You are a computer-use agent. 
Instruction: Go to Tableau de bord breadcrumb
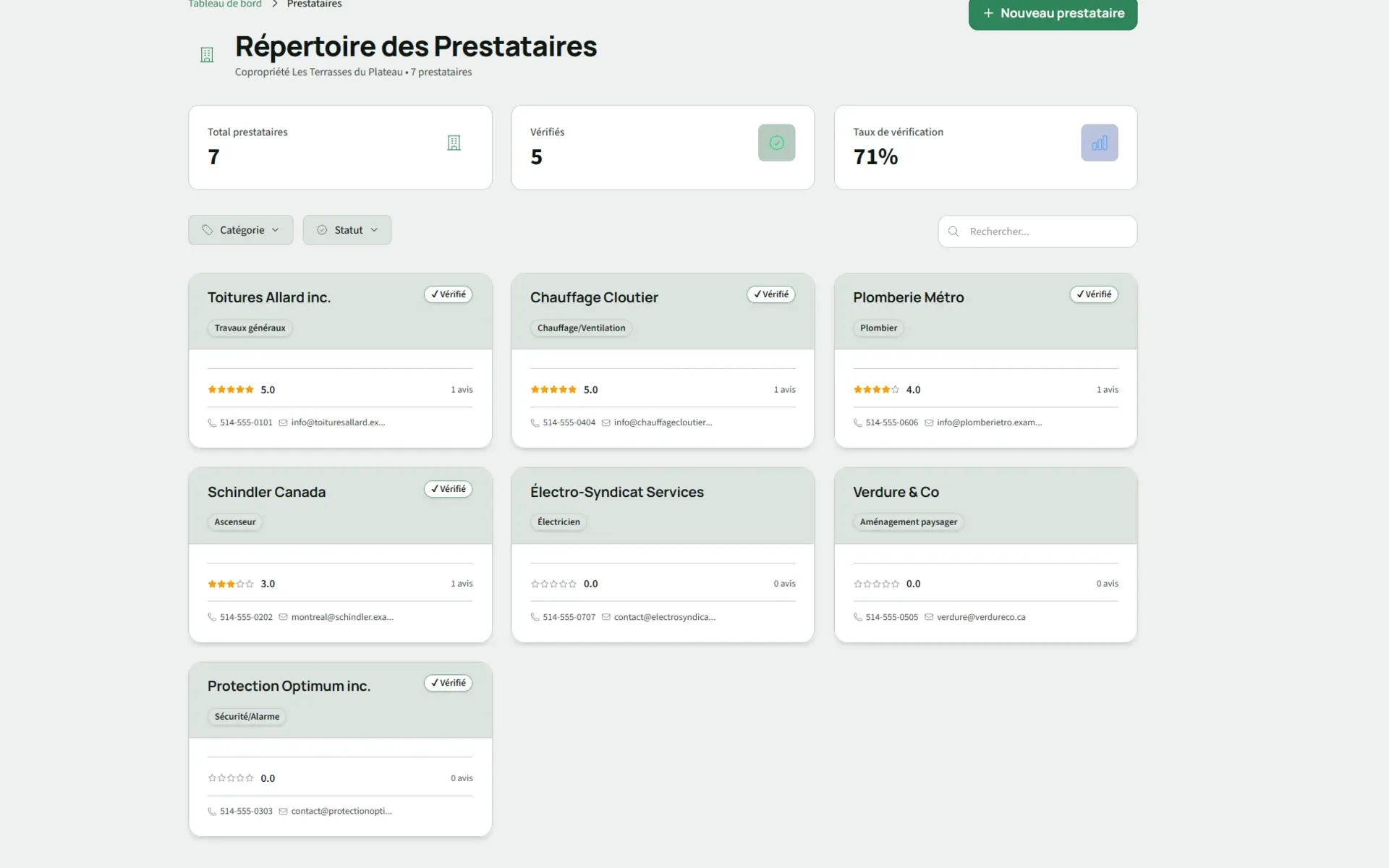225,4
